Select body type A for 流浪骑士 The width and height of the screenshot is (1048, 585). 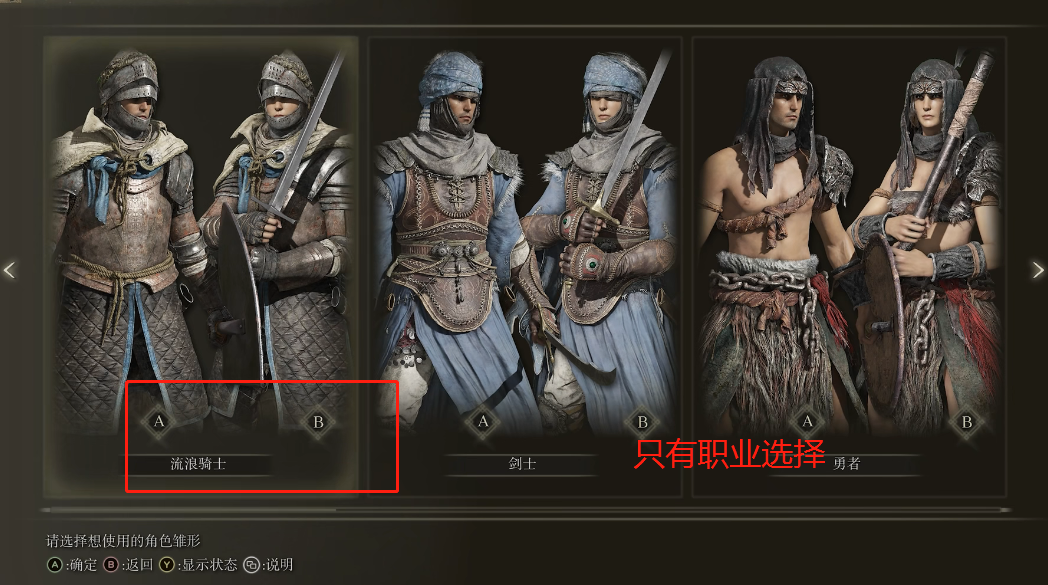point(158,421)
